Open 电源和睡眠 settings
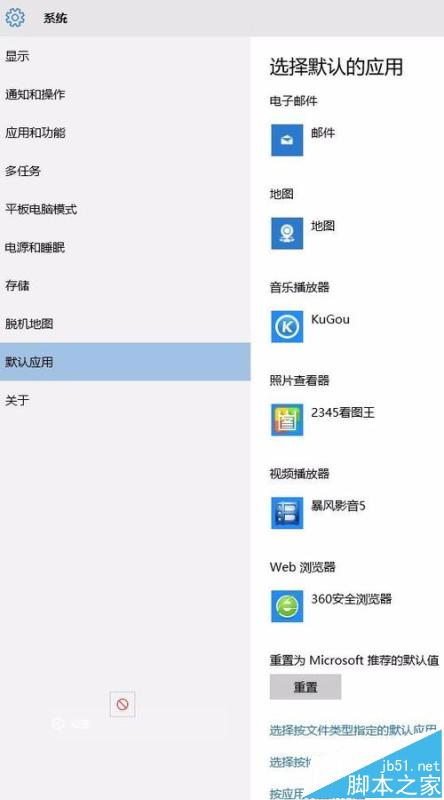This screenshot has width=444, height=800. pos(125,247)
